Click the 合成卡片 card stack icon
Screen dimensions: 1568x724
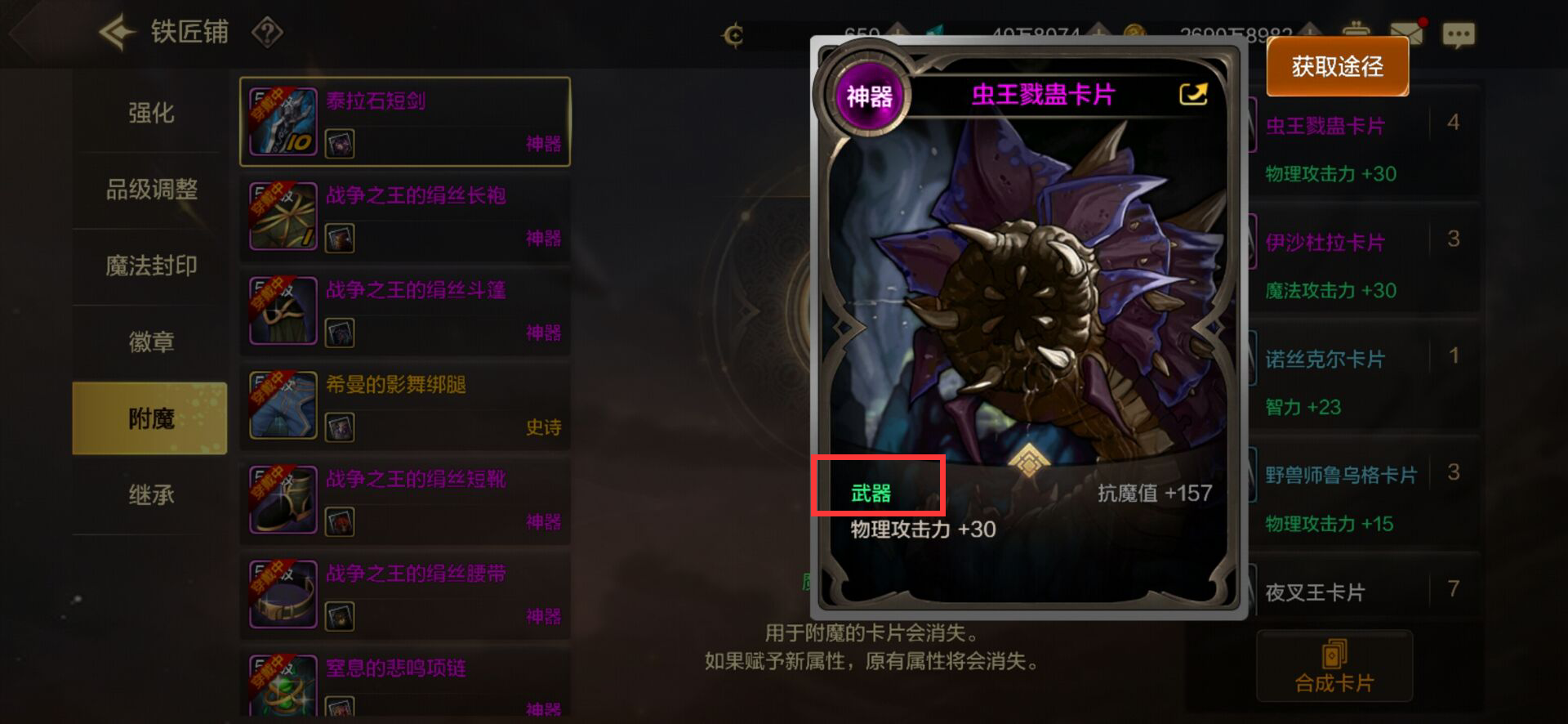[x=1334, y=655]
